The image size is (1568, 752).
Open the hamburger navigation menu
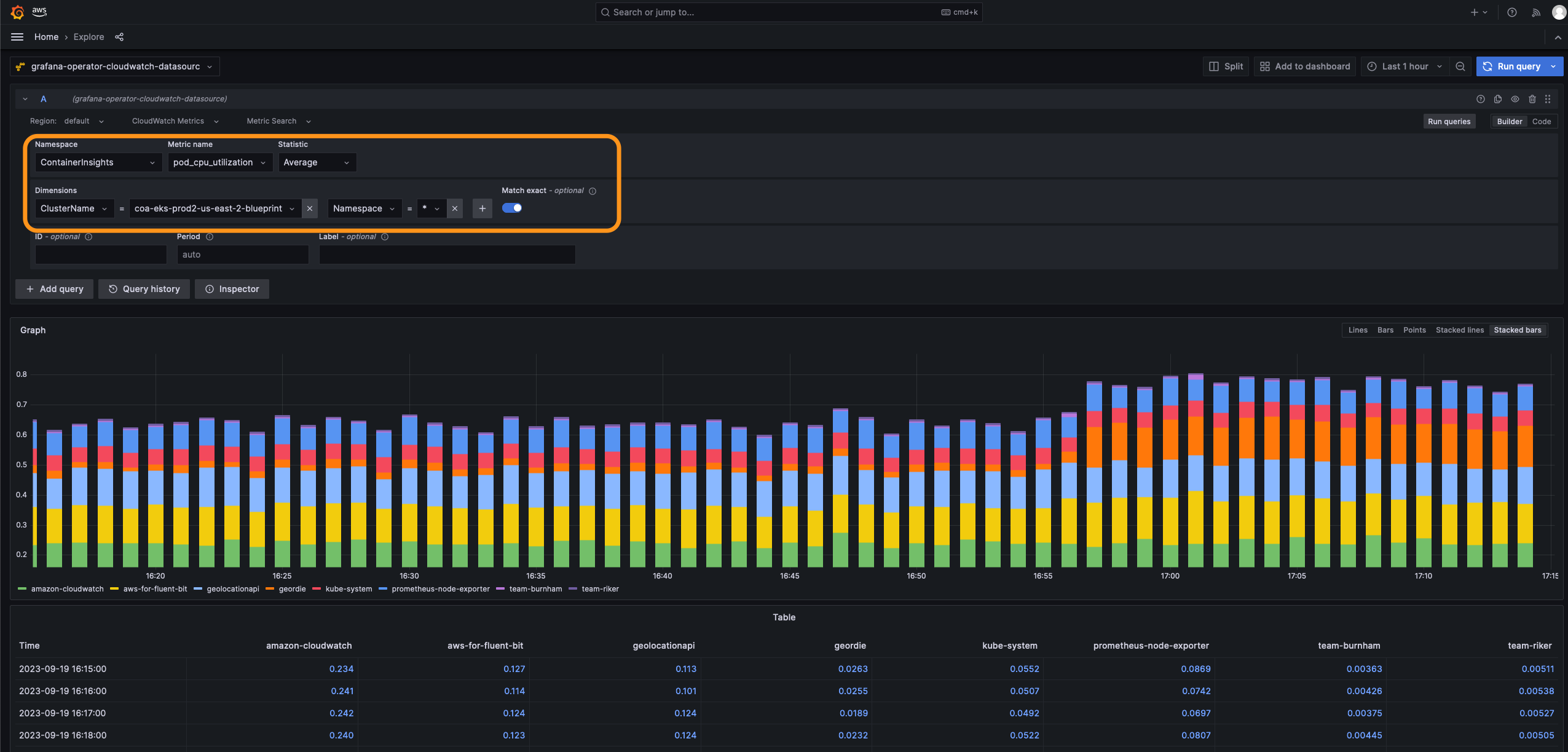pos(17,37)
